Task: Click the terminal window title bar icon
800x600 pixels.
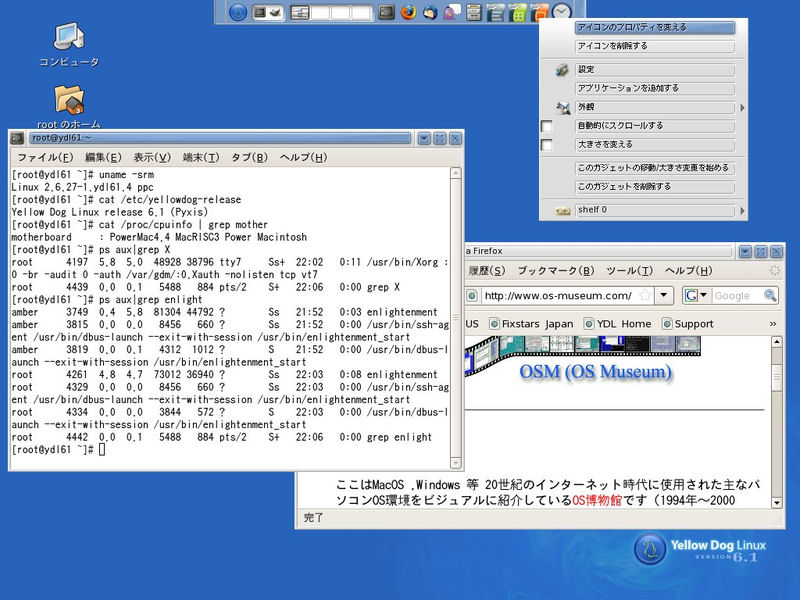Action: click(17, 138)
